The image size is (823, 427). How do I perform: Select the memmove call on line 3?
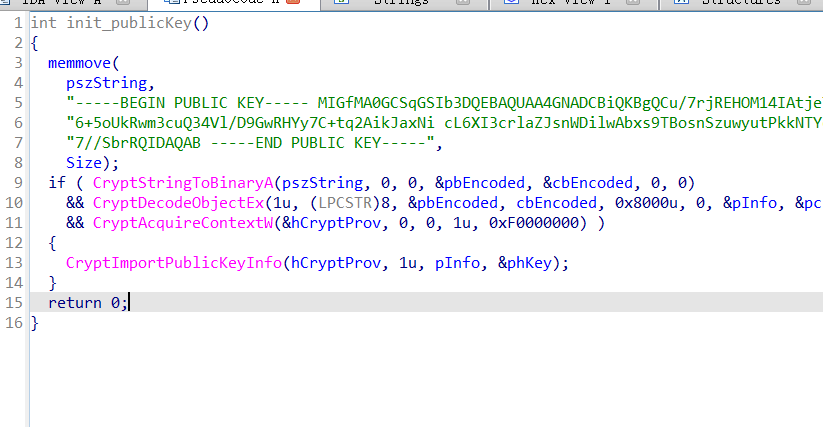coord(79,63)
